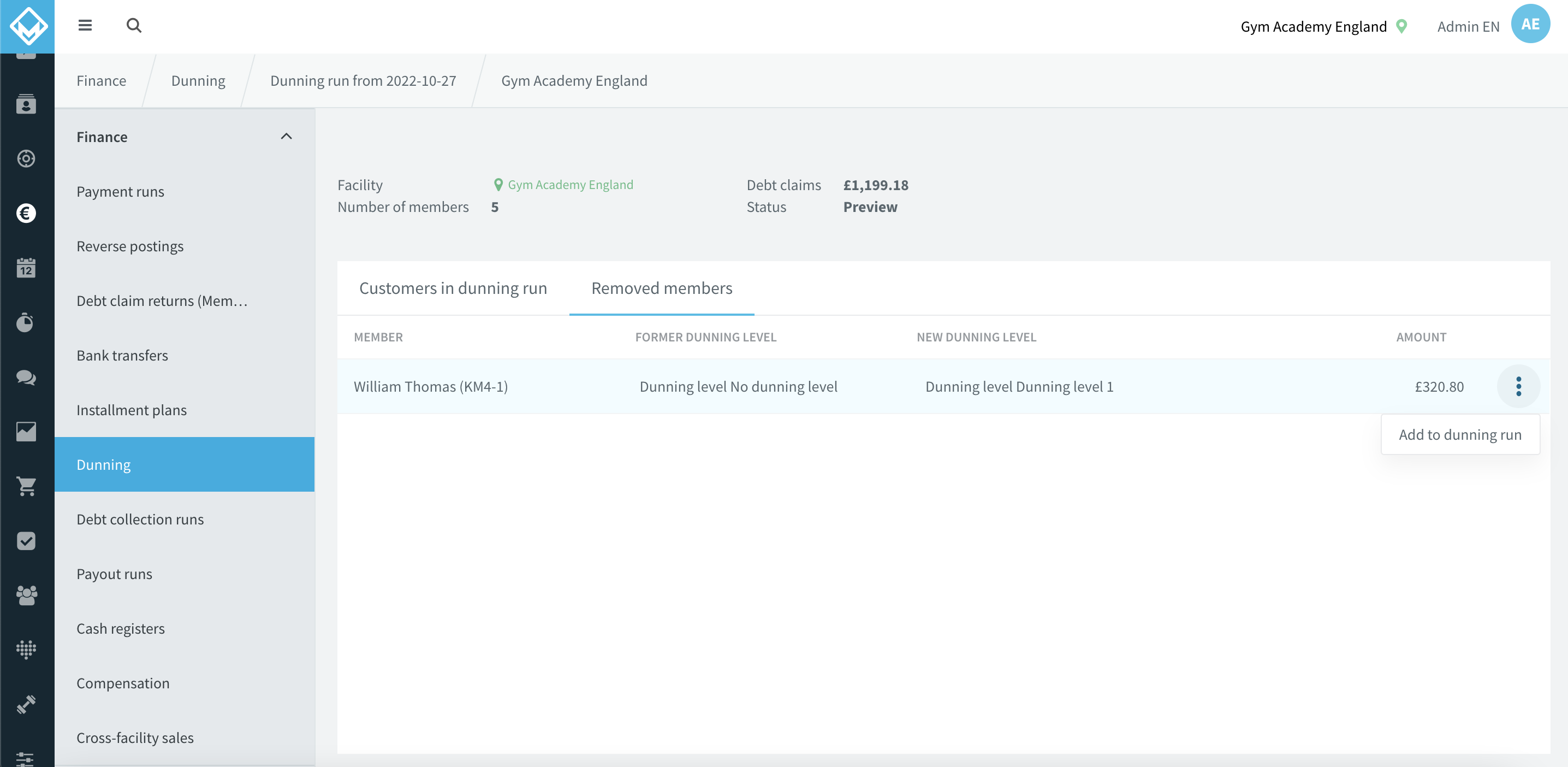Viewport: 1568px width, 767px height.
Task: Open Cash registers
Action: coord(185,628)
